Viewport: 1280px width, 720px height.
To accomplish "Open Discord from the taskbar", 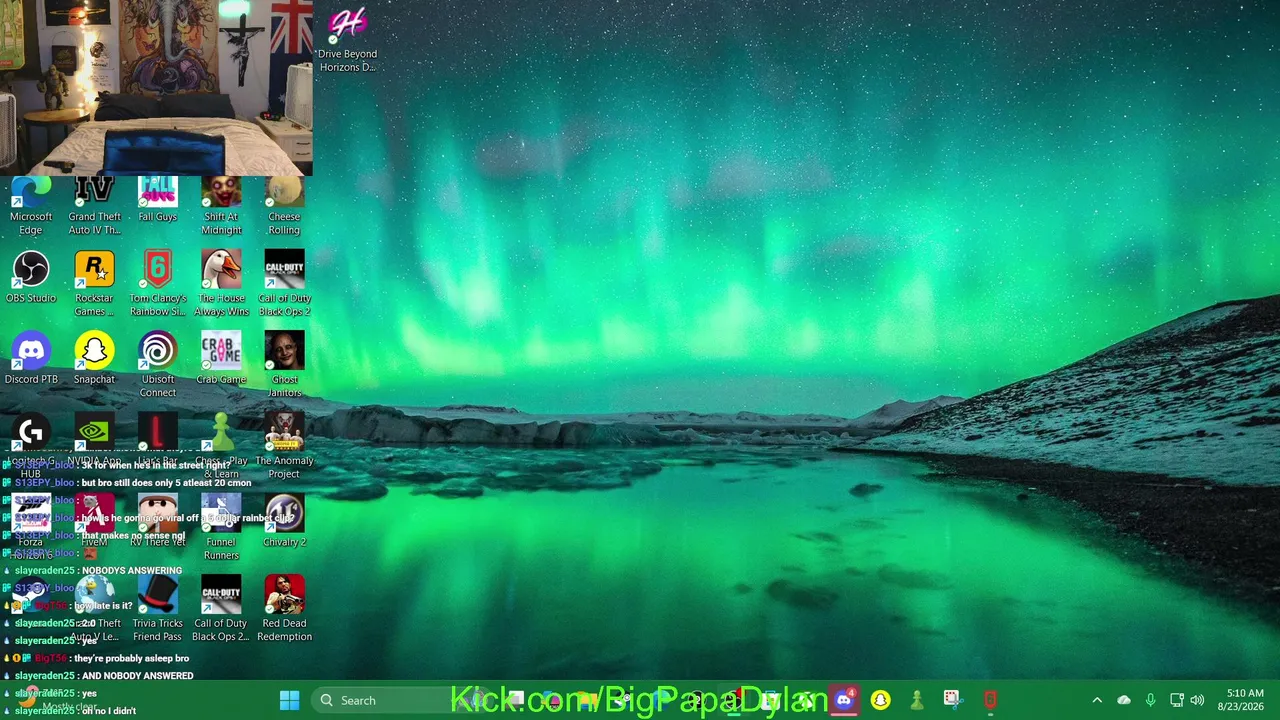I will click(844, 700).
